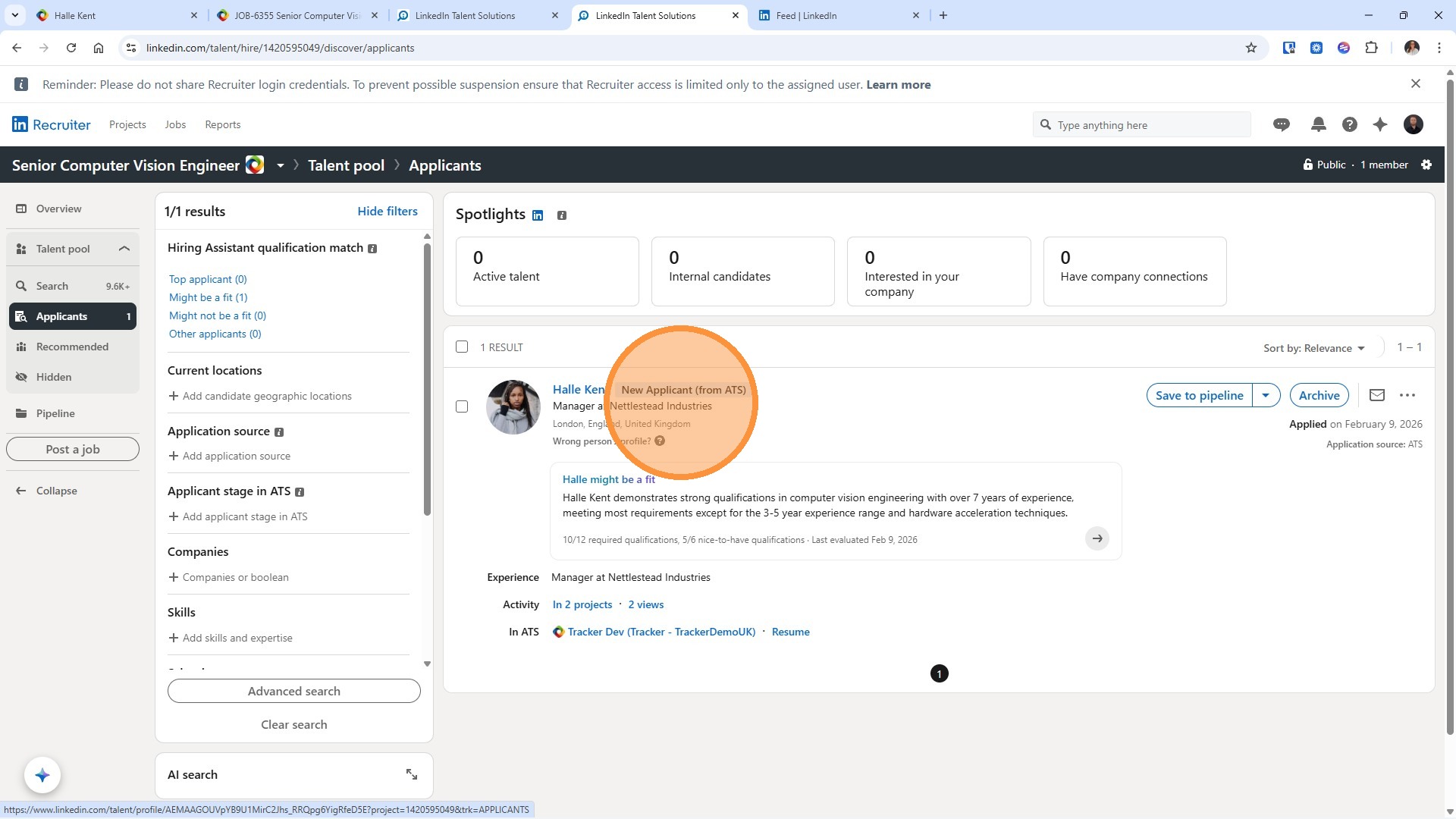Open the Jobs menu item
The width and height of the screenshot is (1456, 819).
point(175,124)
